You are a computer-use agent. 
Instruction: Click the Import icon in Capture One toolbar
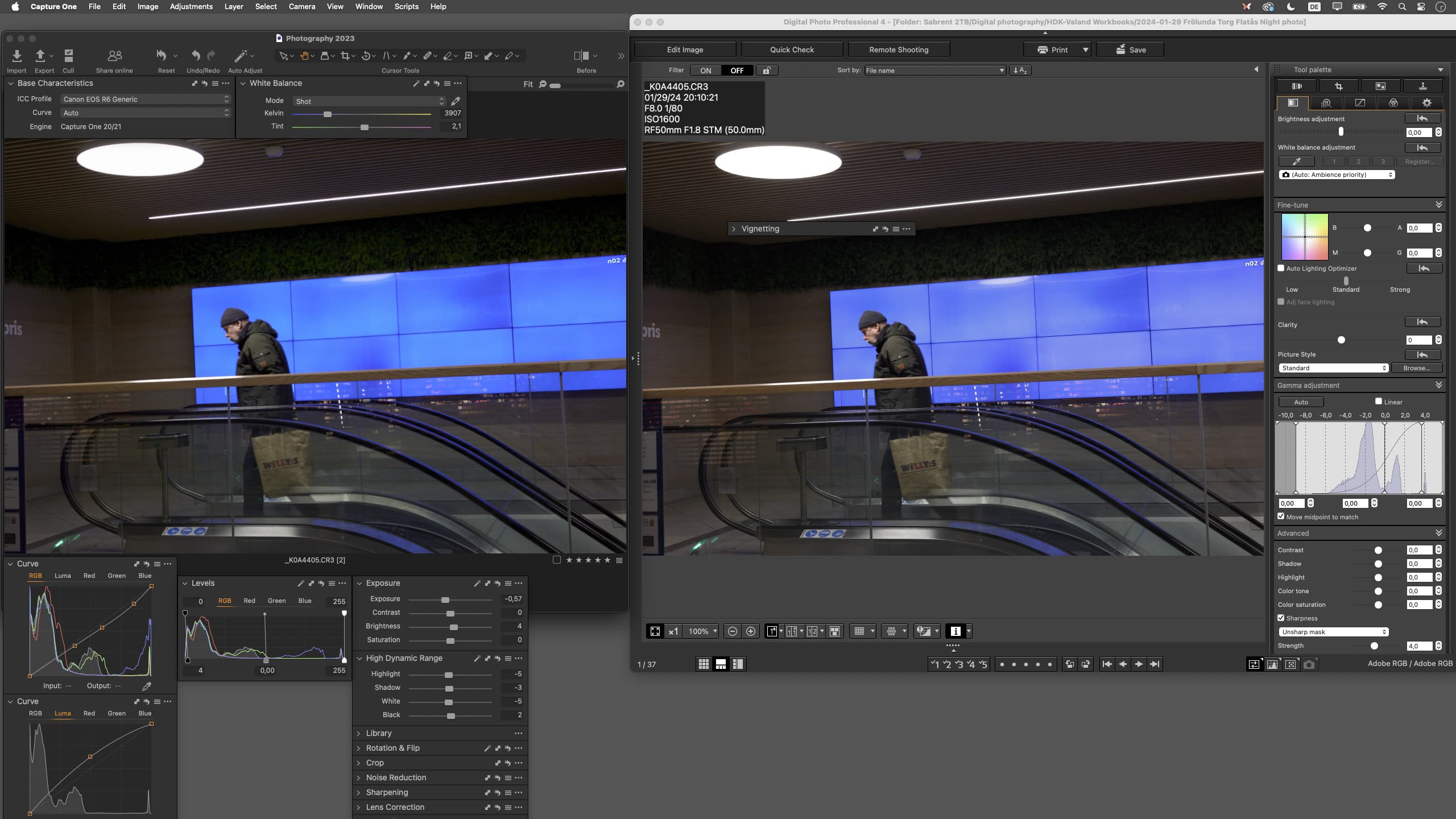click(x=16, y=56)
